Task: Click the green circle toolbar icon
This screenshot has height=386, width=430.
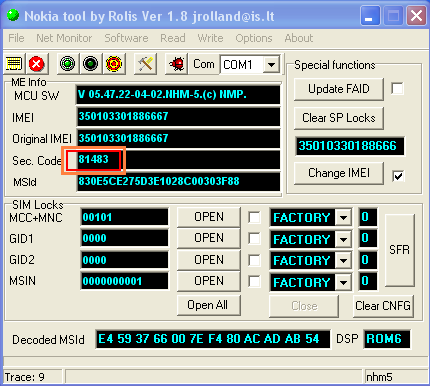Action: tap(68, 63)
